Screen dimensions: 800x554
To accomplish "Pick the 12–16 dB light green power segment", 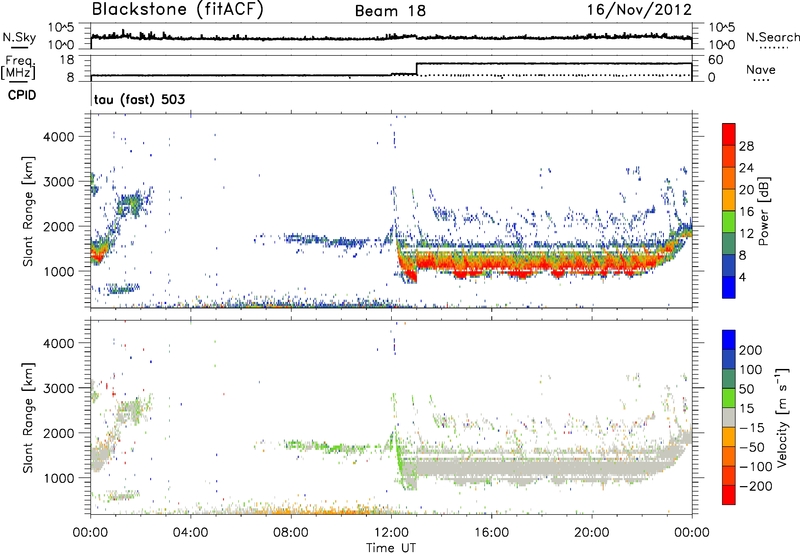I will (x=729, y=221).
